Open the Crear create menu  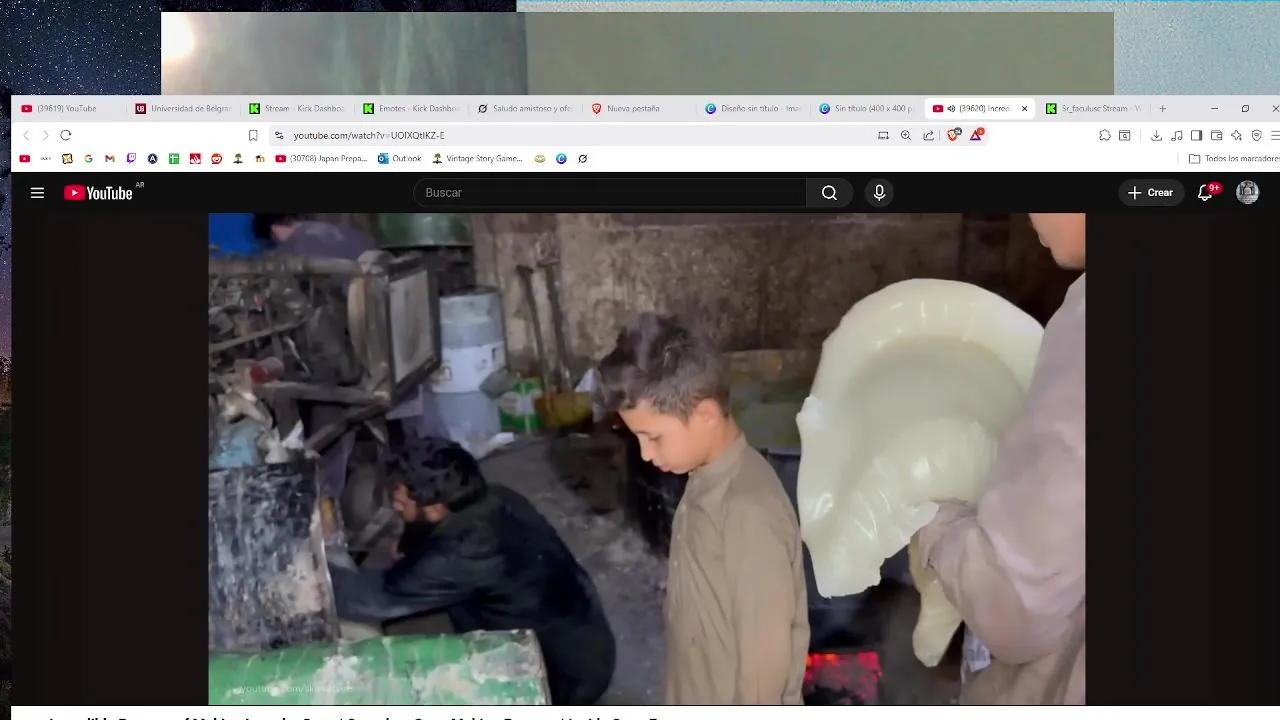(x=1151, y=193)
